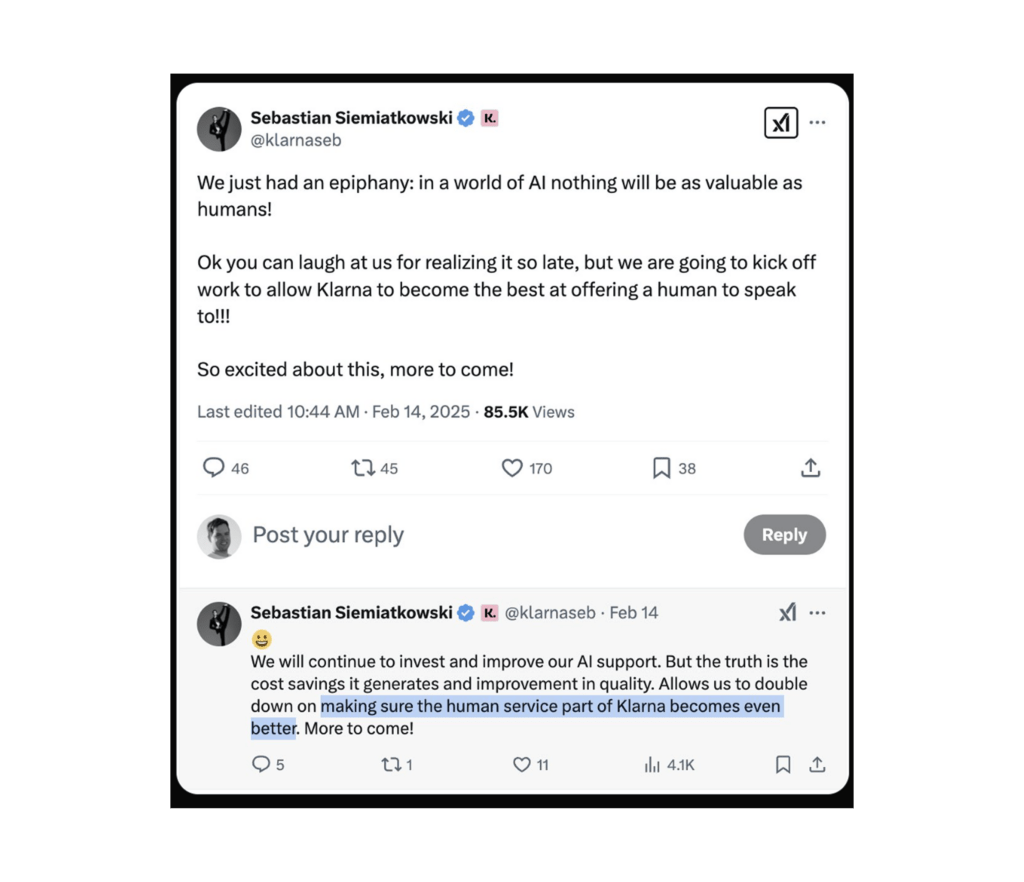Open the more options menu on the reply
1024x882 pixels.
pyautogui.click(x=817, y=612)
